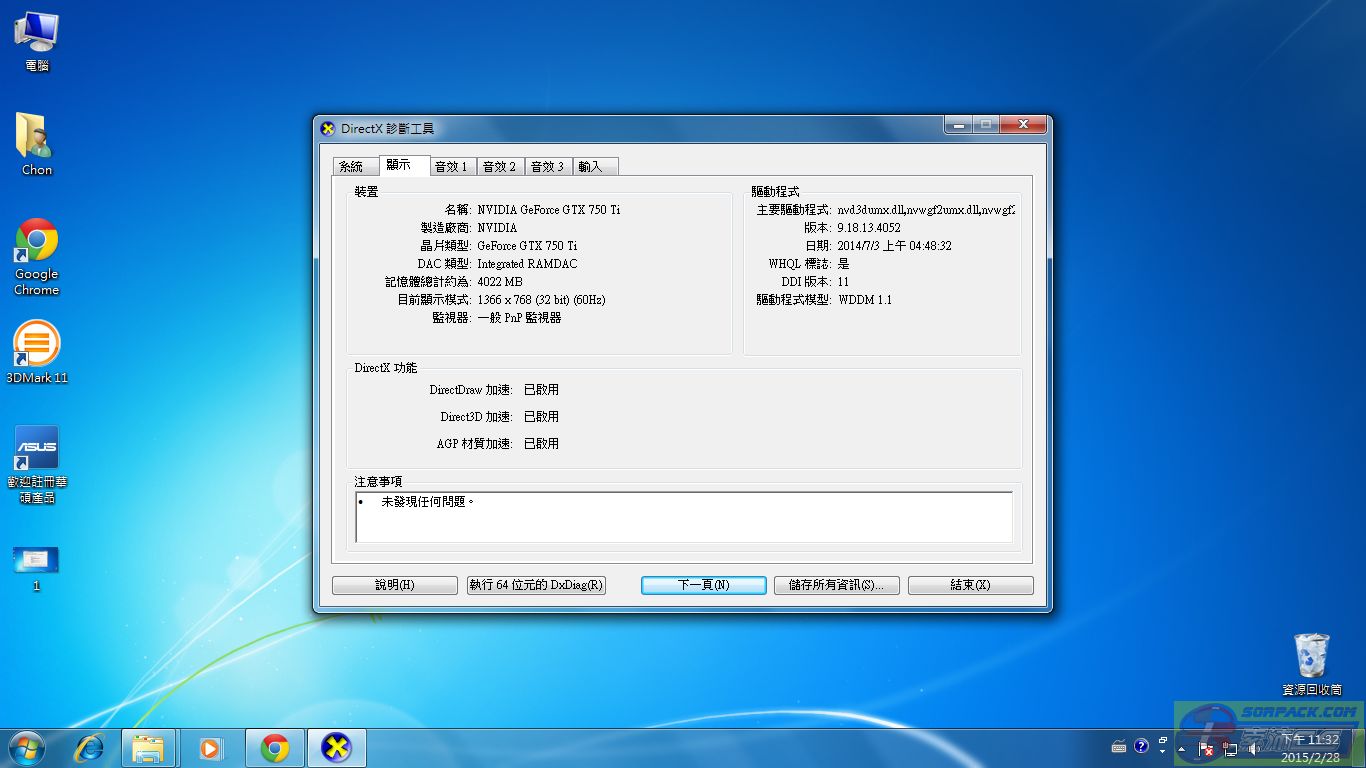The width and height of the screenshot is (1366, 768).
Task: Click the DirectX diagnostic taskbar icon
Action: coord(336,747)
